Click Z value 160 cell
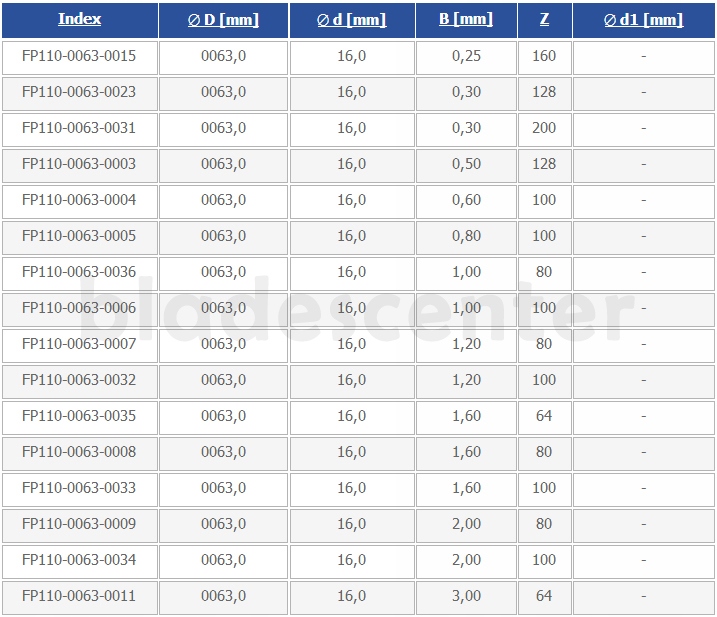717x617 pixels. pyautogui.click(x=545, y=58)
